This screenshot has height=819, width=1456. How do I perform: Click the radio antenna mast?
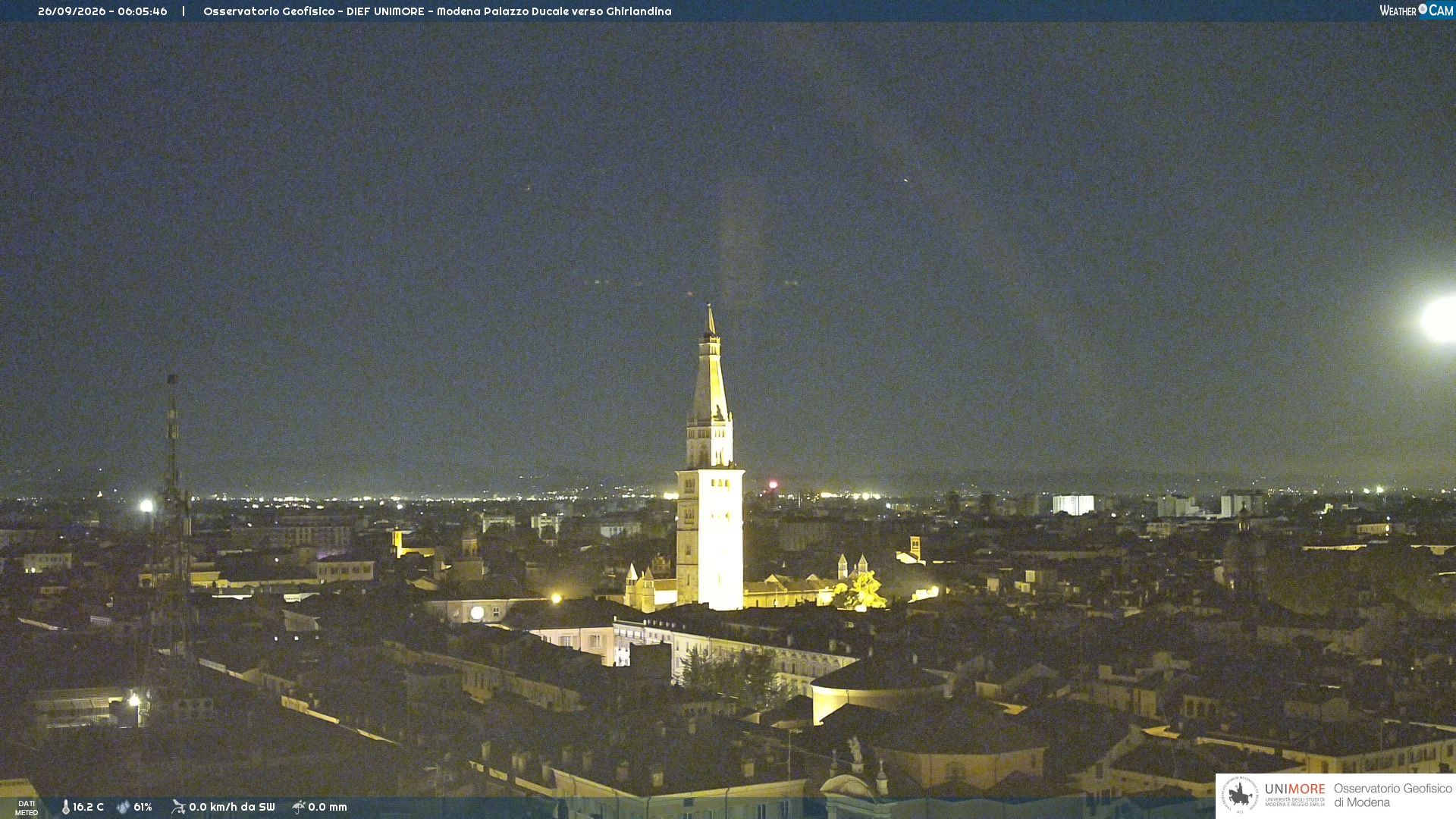(174, 516)
